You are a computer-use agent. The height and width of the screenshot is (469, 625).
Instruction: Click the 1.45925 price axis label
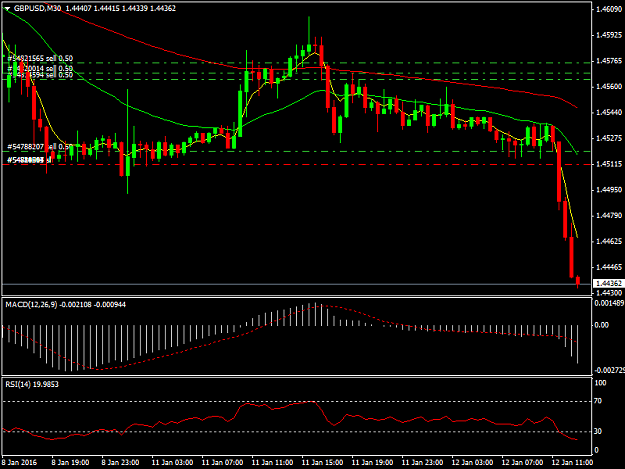pos(609,35)
